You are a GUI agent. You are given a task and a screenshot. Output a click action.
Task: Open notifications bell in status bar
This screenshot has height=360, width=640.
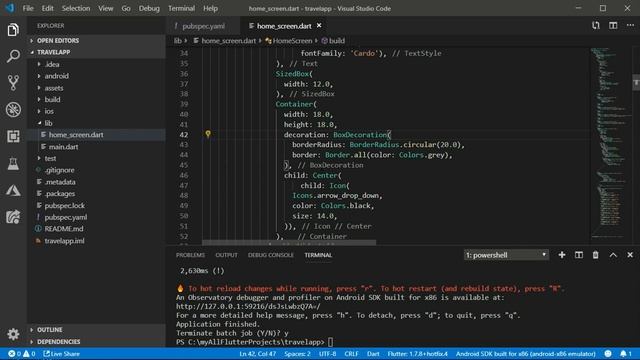point(626,353)
